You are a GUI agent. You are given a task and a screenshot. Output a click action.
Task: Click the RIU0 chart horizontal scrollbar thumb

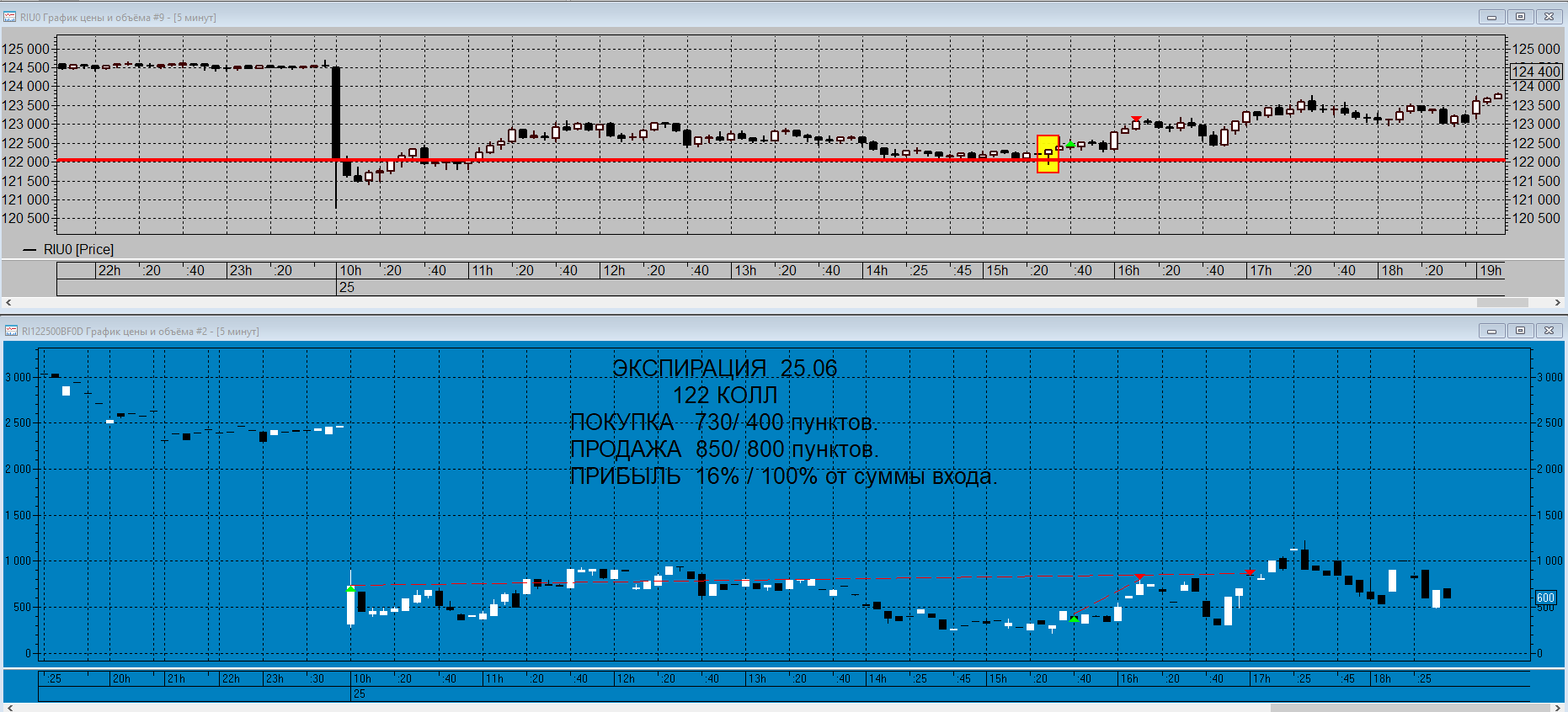coord(1502,303)
